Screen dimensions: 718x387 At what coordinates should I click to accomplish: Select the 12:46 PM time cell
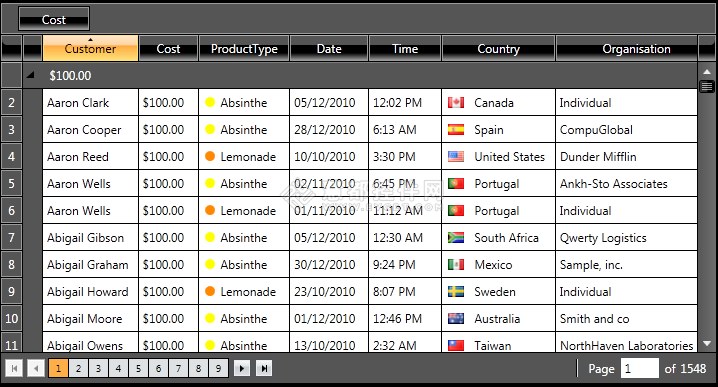pos(405,319)
